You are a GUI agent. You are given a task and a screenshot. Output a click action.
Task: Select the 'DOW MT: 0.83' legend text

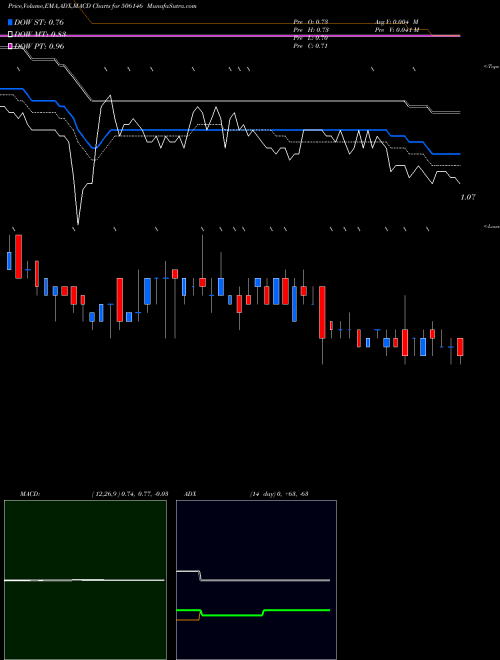(40, 35)
